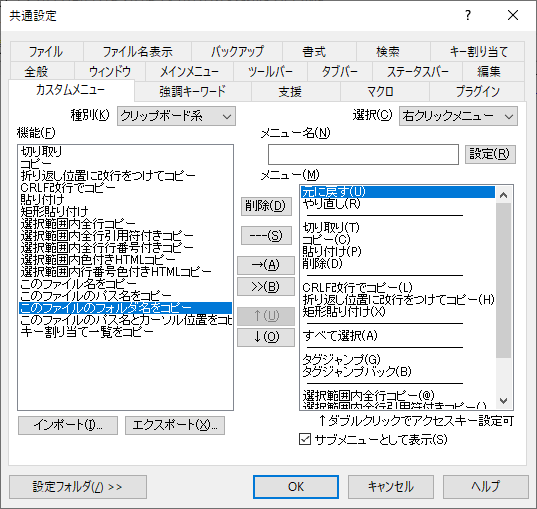
Task: Confirm with the OK button
Action: 296,487
